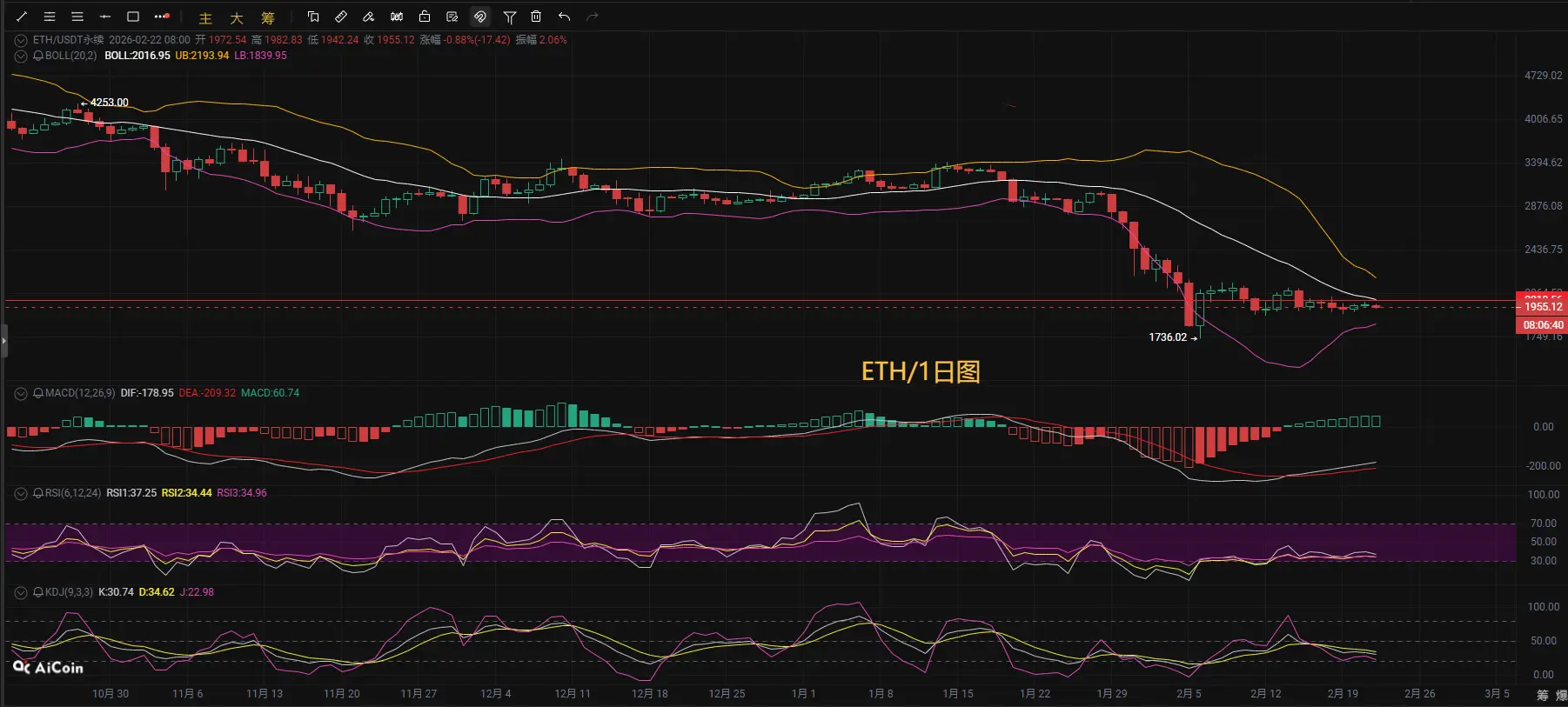This screenshot has width=1568, height=707.
Task: Click the bell alert icon beside BOLL
Action: [x=38, y=56]
